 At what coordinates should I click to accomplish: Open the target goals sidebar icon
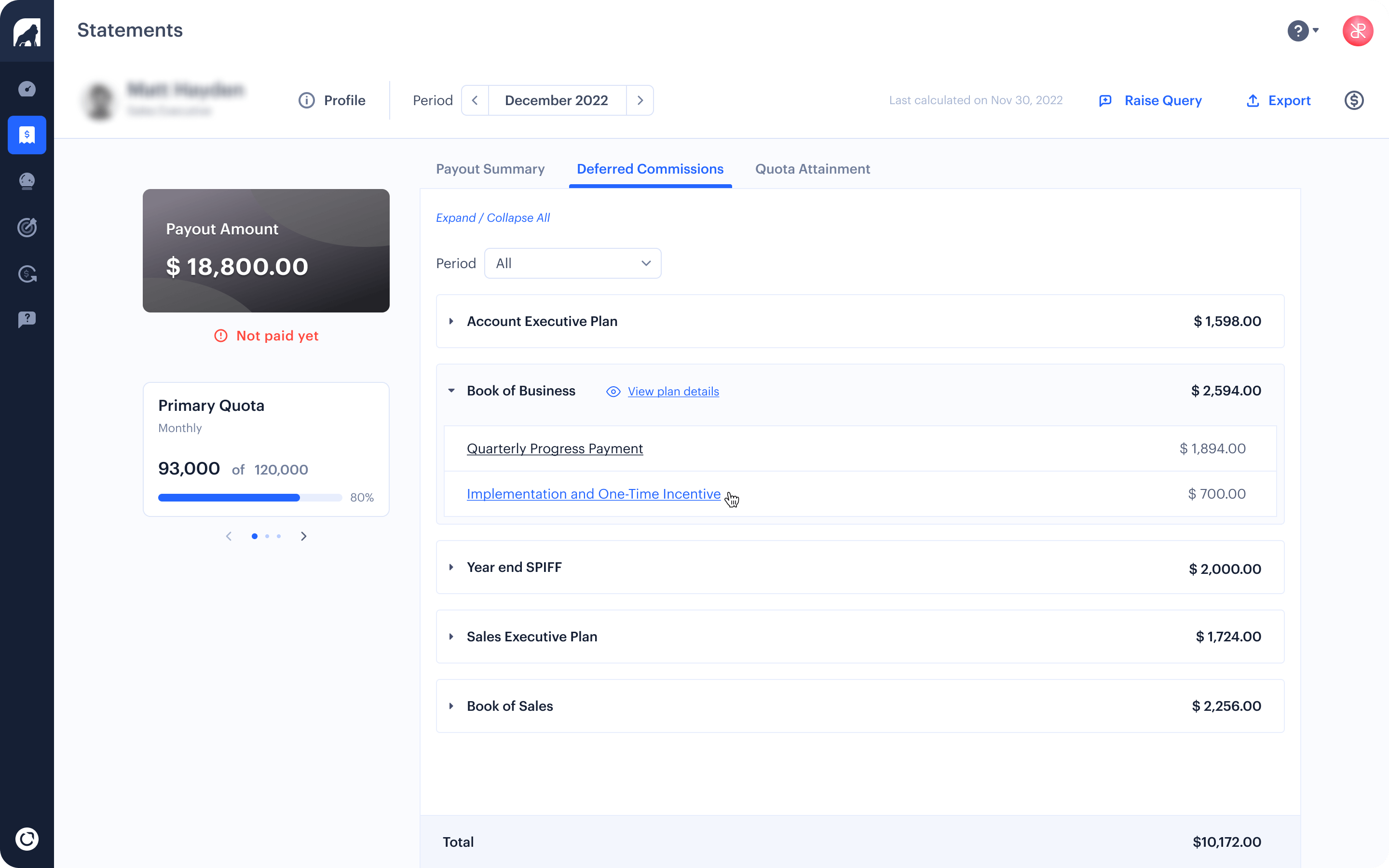click(x=27, y=227)
